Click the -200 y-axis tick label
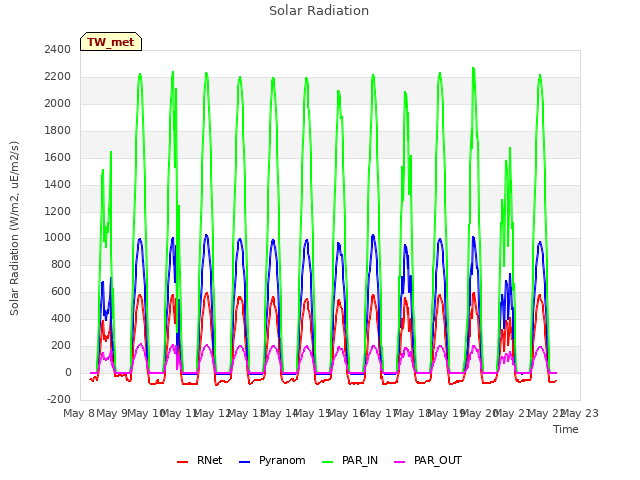 (59, 399)
